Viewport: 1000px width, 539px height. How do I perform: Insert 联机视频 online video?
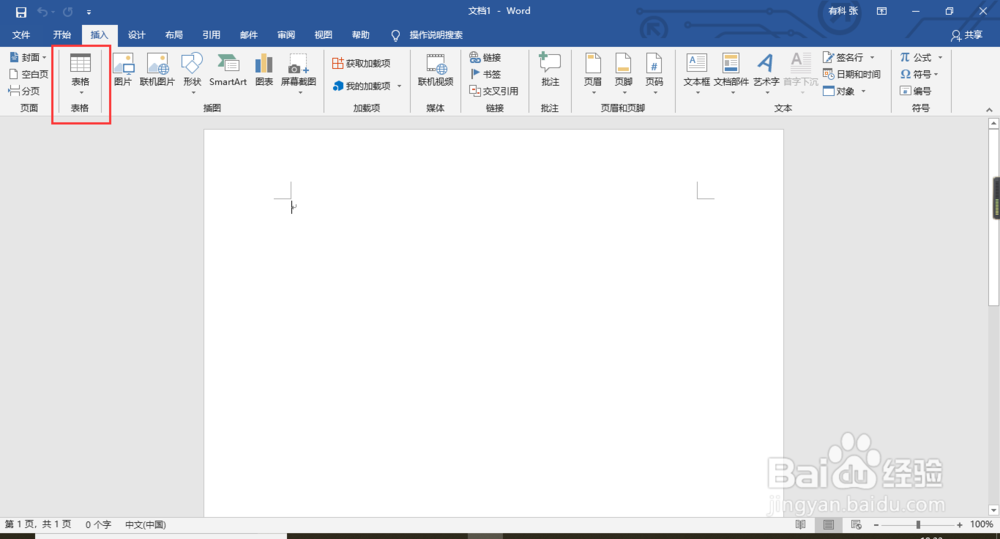[x=436, y=70]
